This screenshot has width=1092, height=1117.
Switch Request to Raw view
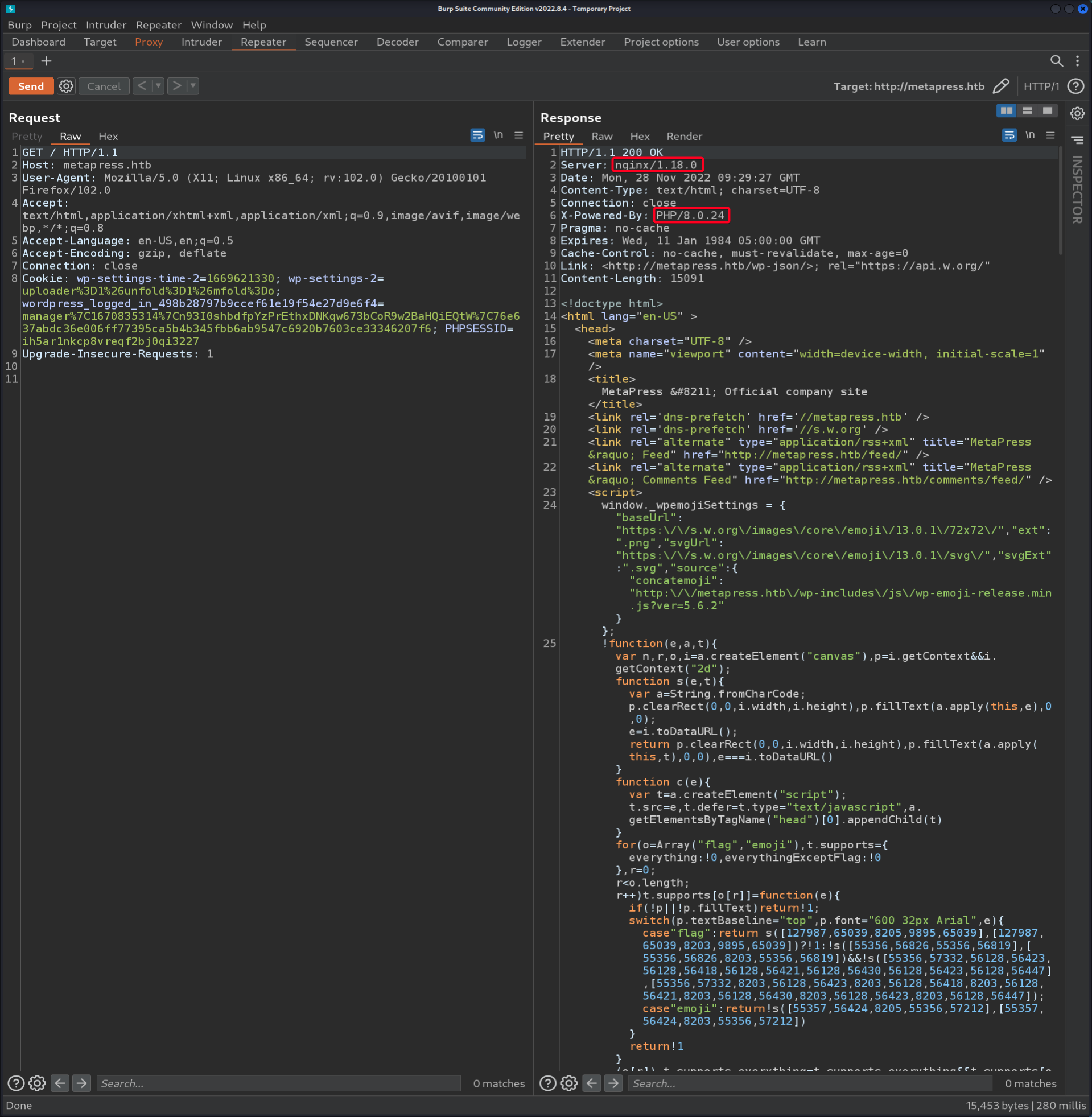70,137
